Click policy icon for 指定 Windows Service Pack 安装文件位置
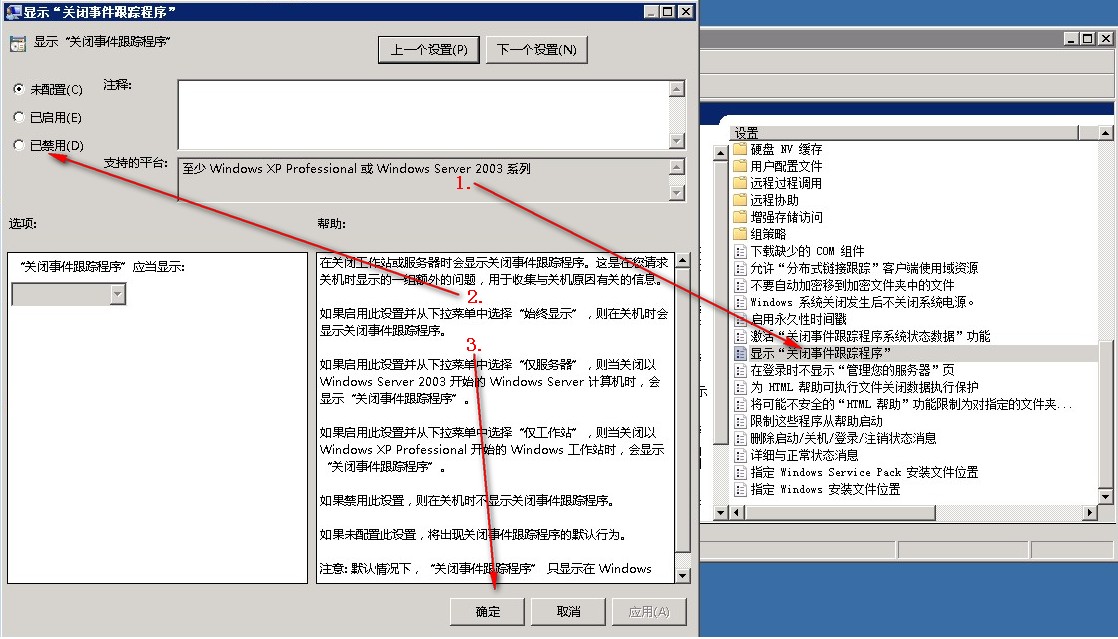1118x639 pixels. point(740,472)
